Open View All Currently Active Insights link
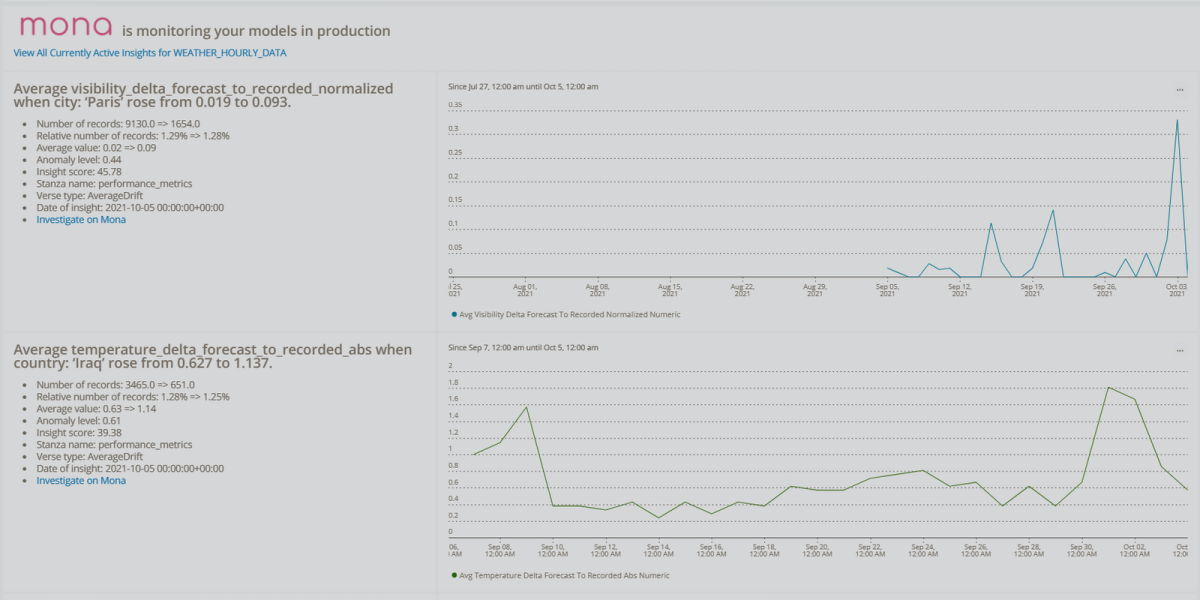 (x=149, y=52)
